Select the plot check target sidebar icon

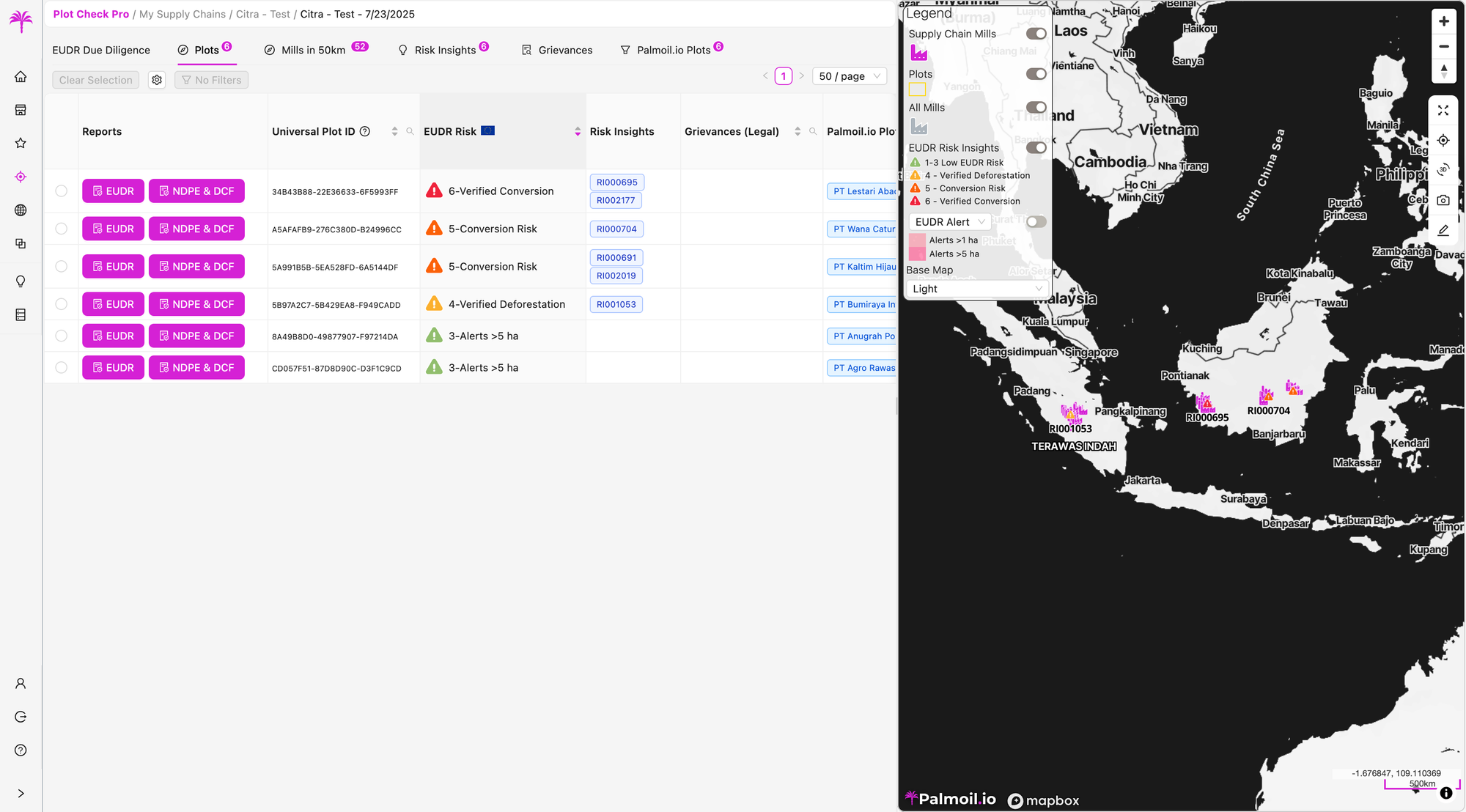tap(21, 177)
